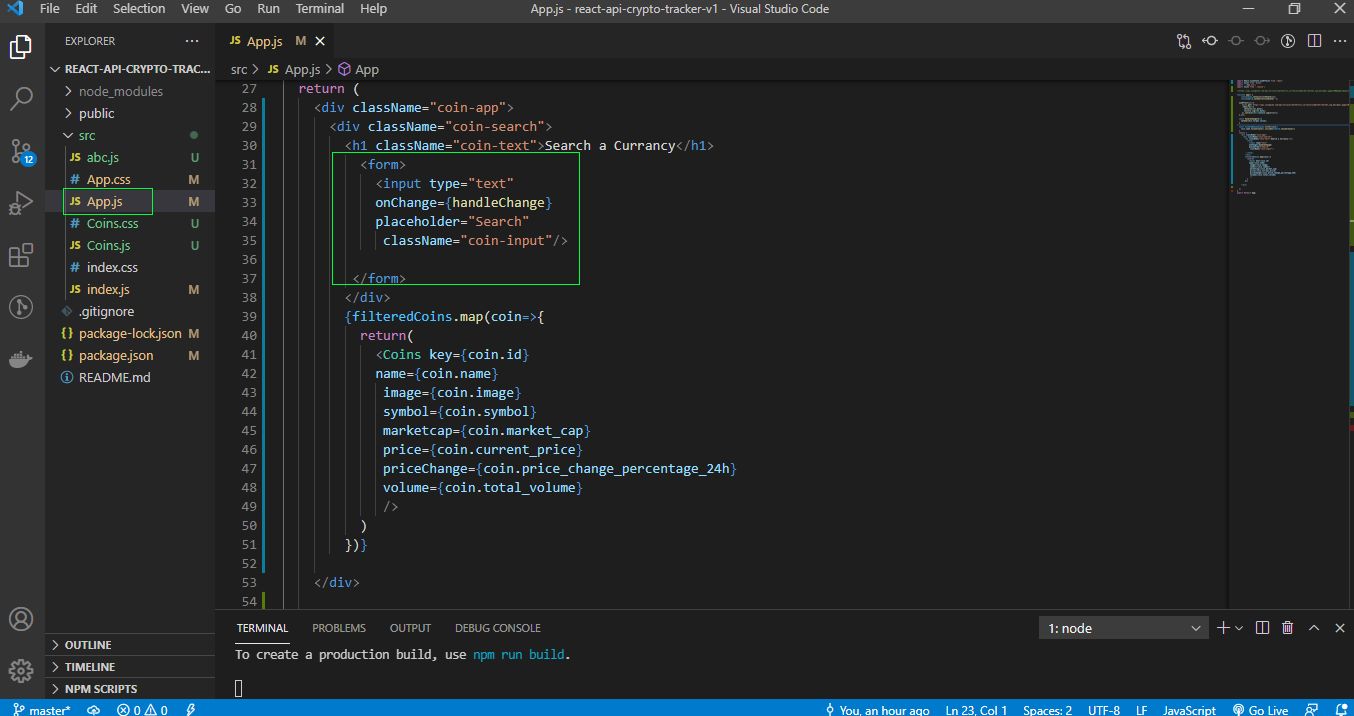Switch to the PROBLEMS panel tab
Viewport: 1354px width, 716px height.
tap(339, 628)
